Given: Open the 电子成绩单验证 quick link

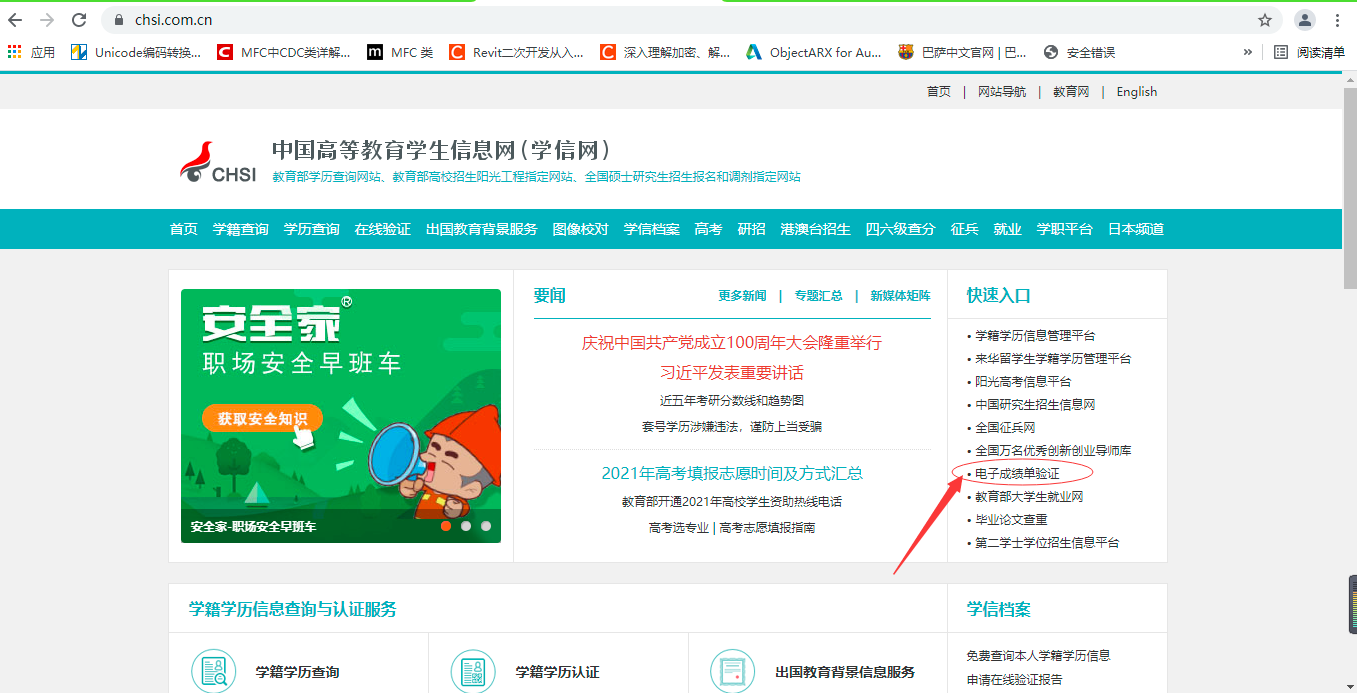Looking at the screenshot, I should 1017,473.
